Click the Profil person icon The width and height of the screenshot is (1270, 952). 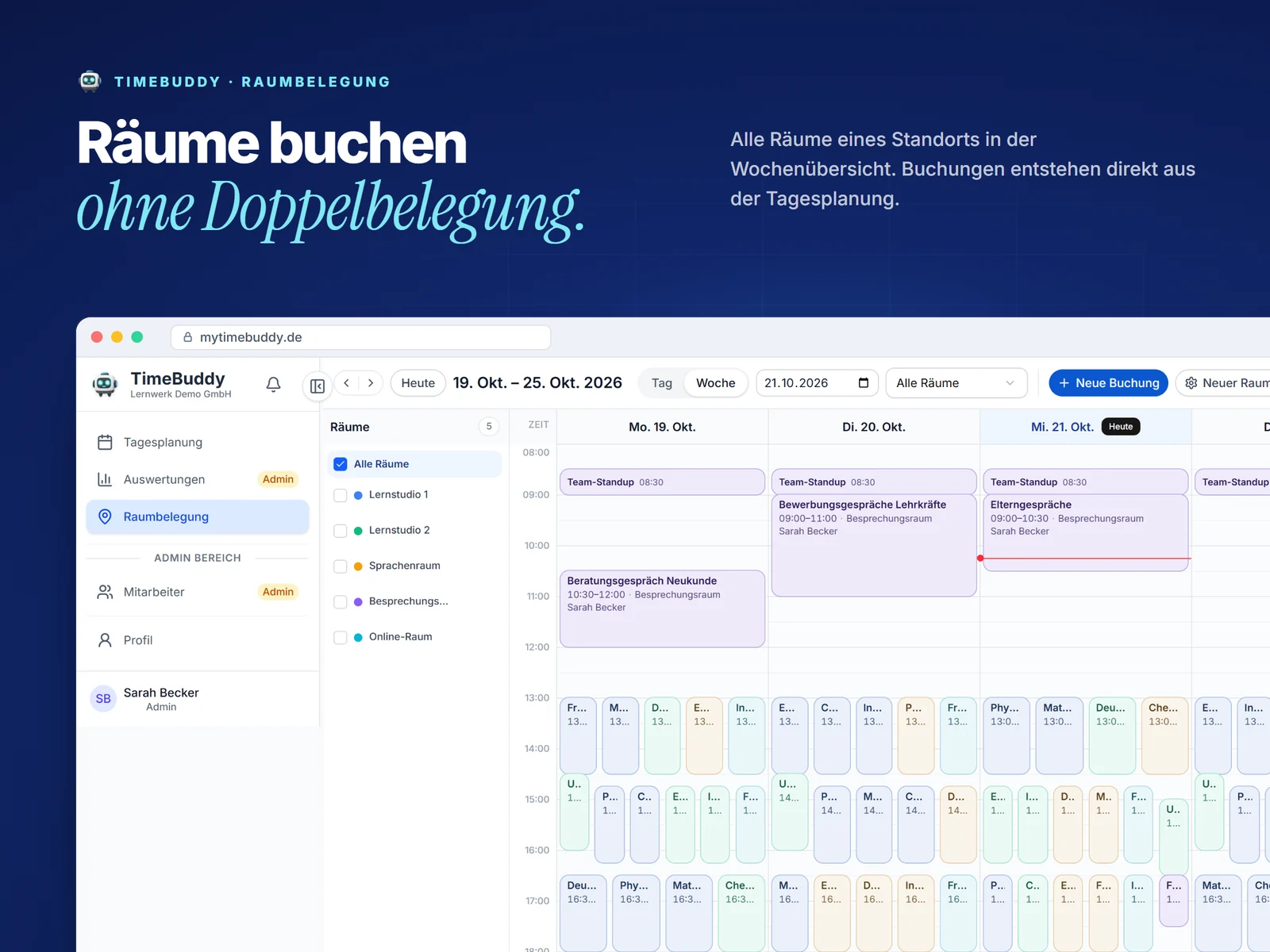click(x=105, y=640)
